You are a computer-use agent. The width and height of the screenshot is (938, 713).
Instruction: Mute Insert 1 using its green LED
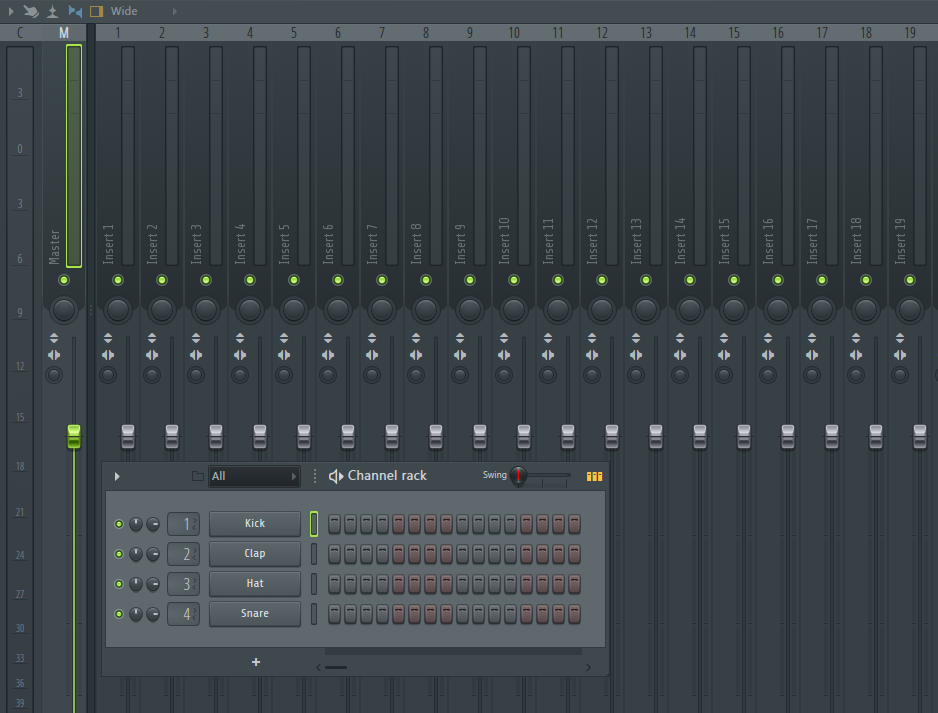(x=118, y=280)
